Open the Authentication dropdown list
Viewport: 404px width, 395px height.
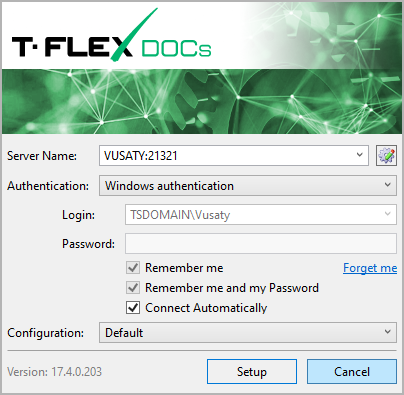tap(248, 185)
